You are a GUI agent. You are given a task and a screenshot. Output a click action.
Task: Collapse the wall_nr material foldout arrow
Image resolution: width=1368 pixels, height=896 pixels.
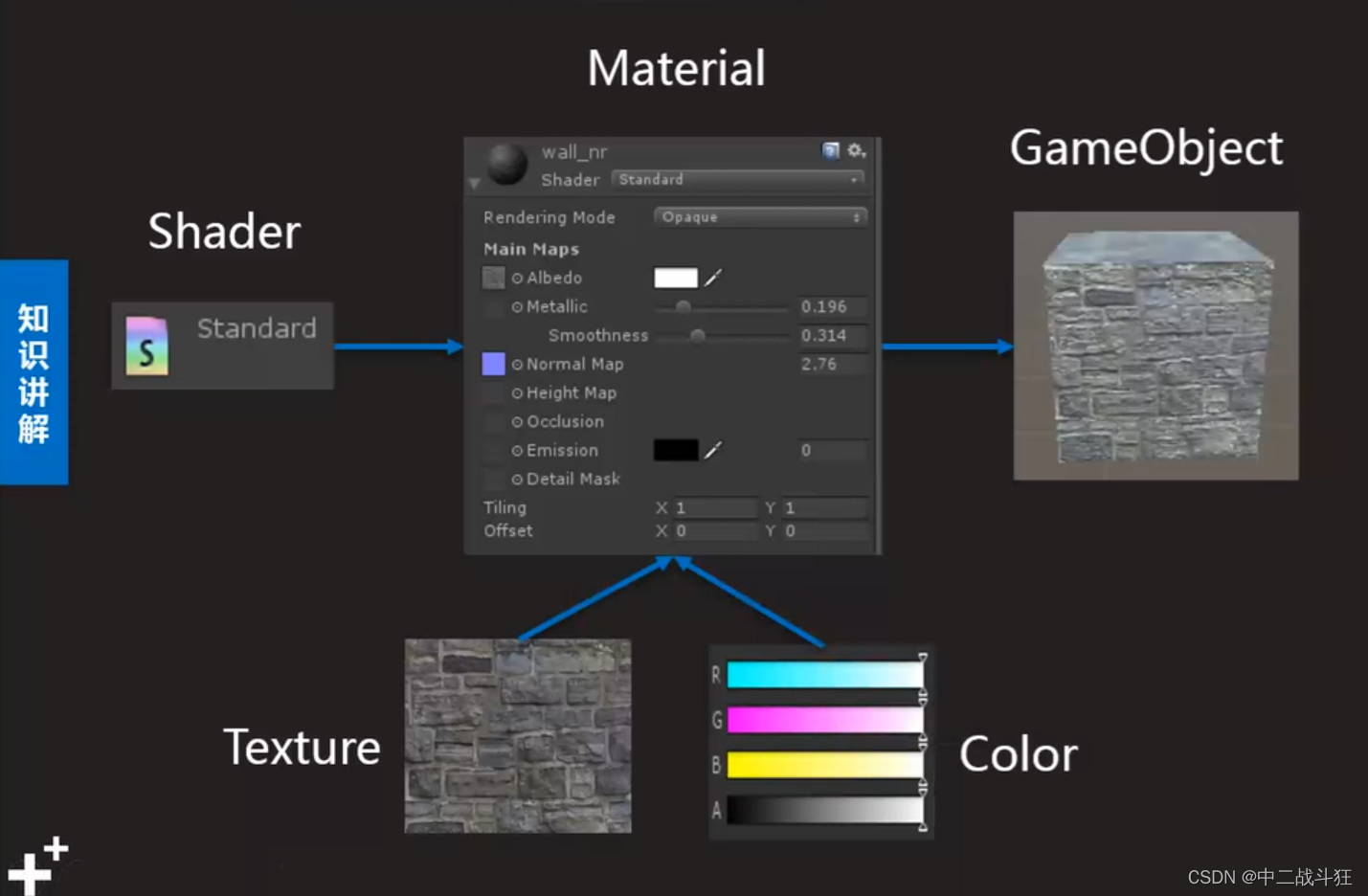pyautogui.click(x=474, y=182)
